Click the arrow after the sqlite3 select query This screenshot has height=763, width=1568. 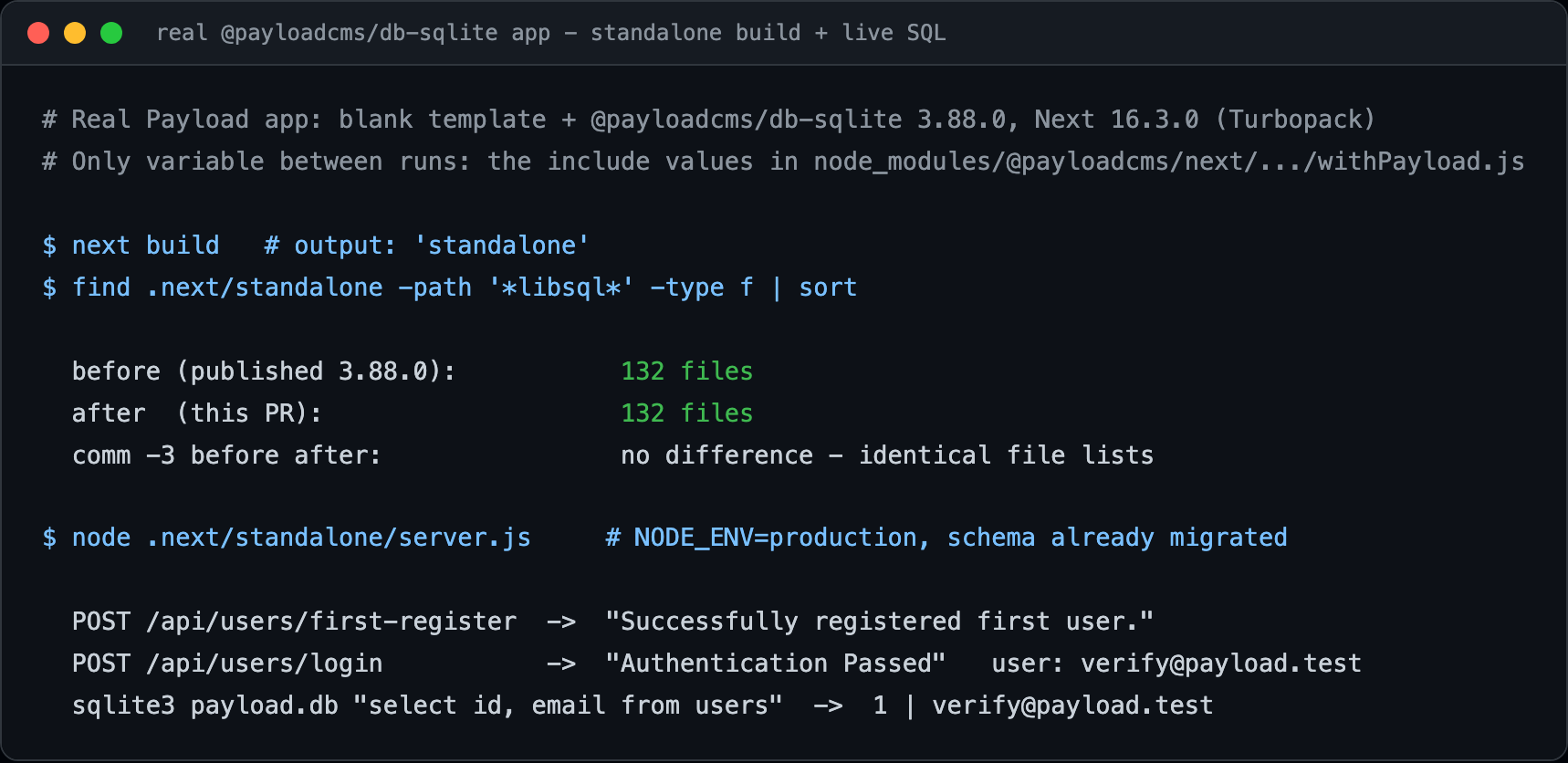click(x=828, y=706)
